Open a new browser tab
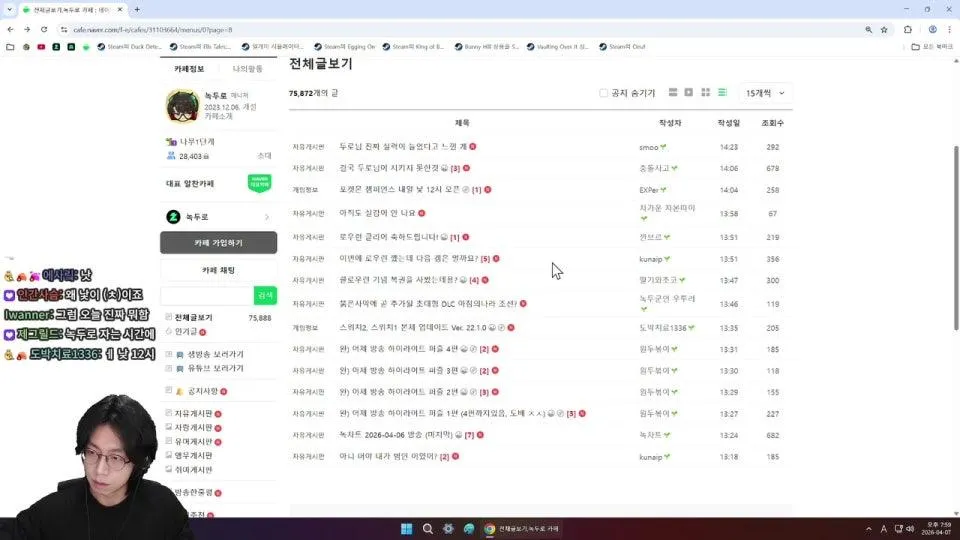Viewport: 960px width, 540px height. coord(137,10)
